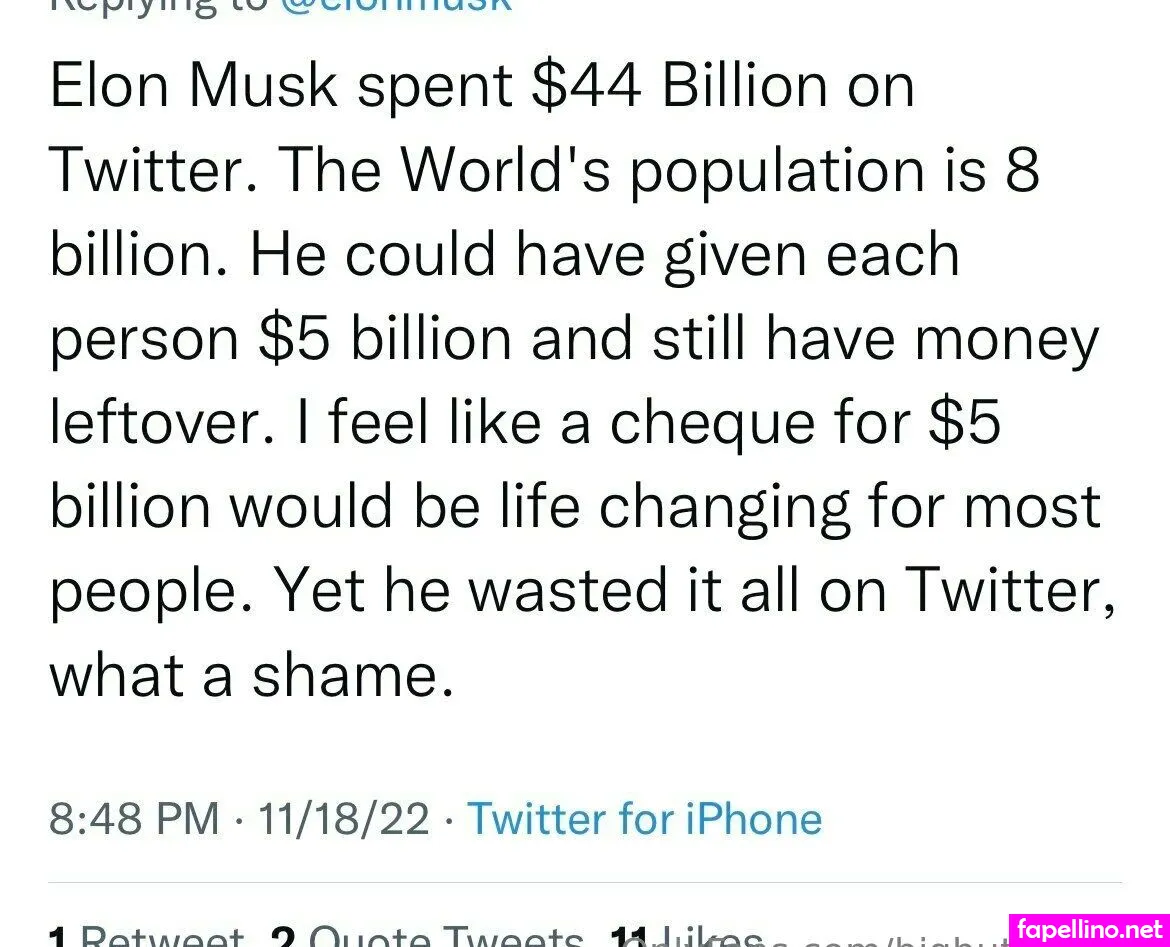View the 2 Quote Tweets list
This screenshot has height=947, width=1170.
click(x=426, y=937)
